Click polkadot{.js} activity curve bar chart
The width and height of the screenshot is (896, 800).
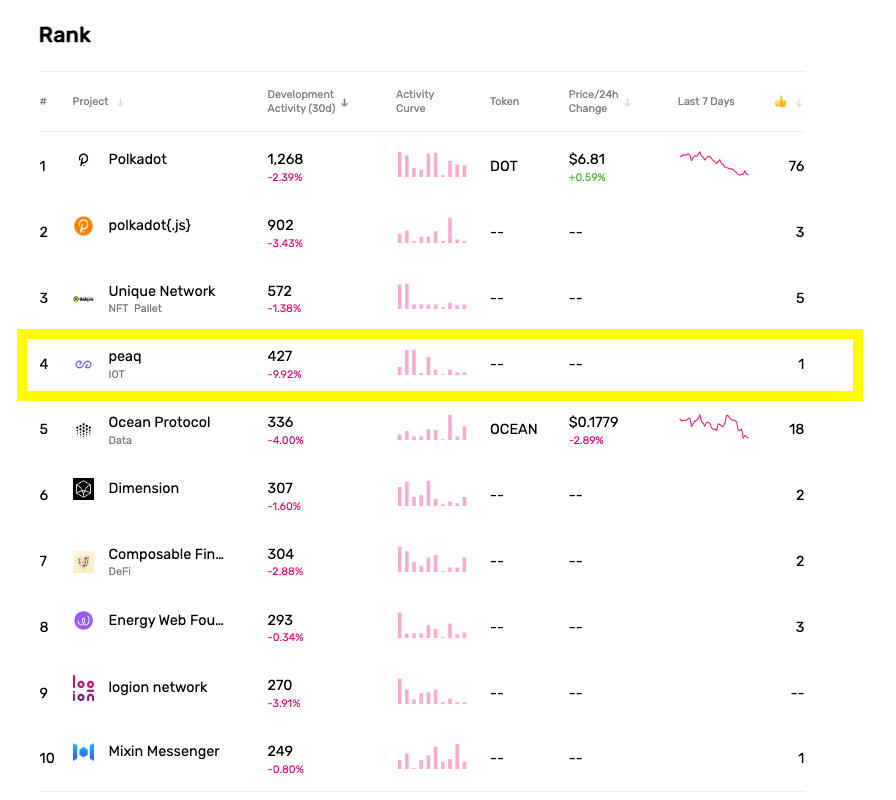tap(432, 231)
